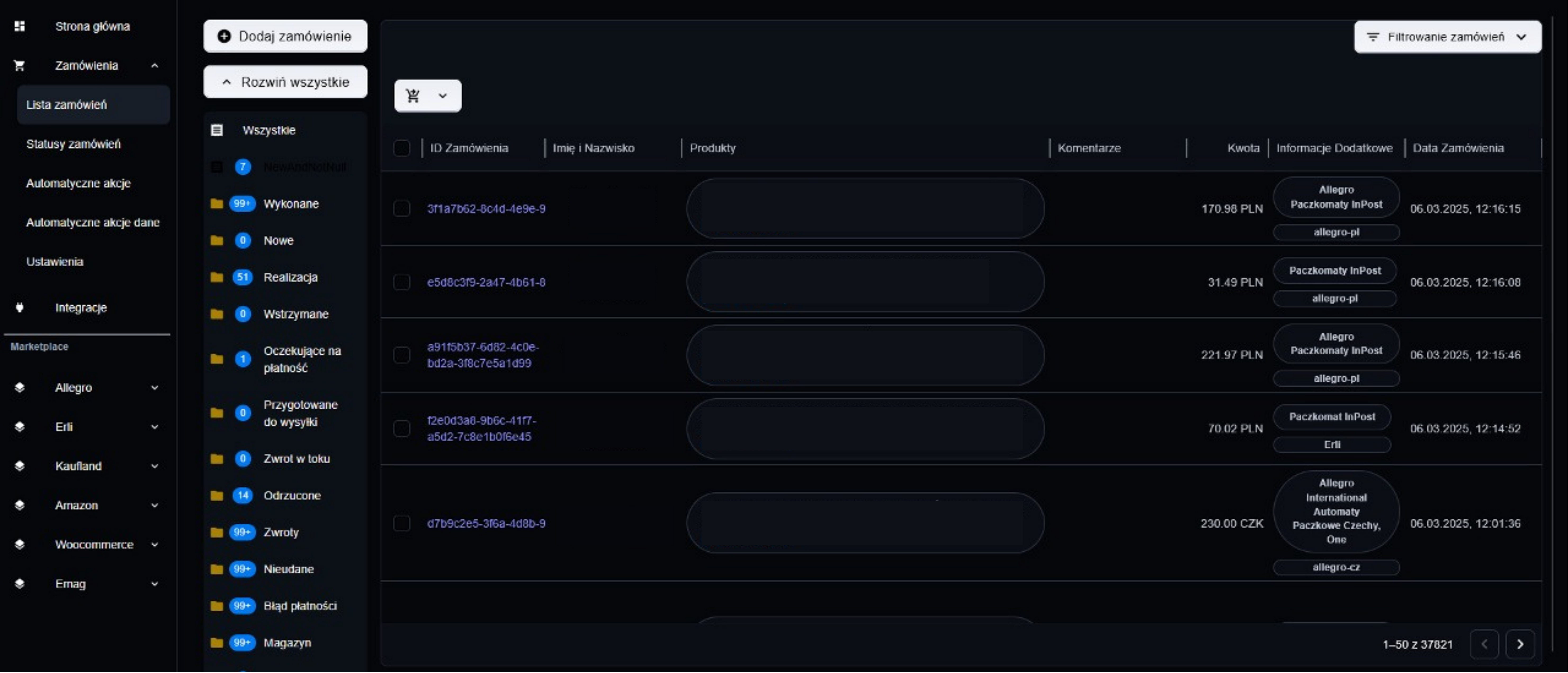The width and height of the screenshot is (1568, 673).
Task: Click the filter icon in Filtrowanie zamówień
Action: click(1373, 37)
